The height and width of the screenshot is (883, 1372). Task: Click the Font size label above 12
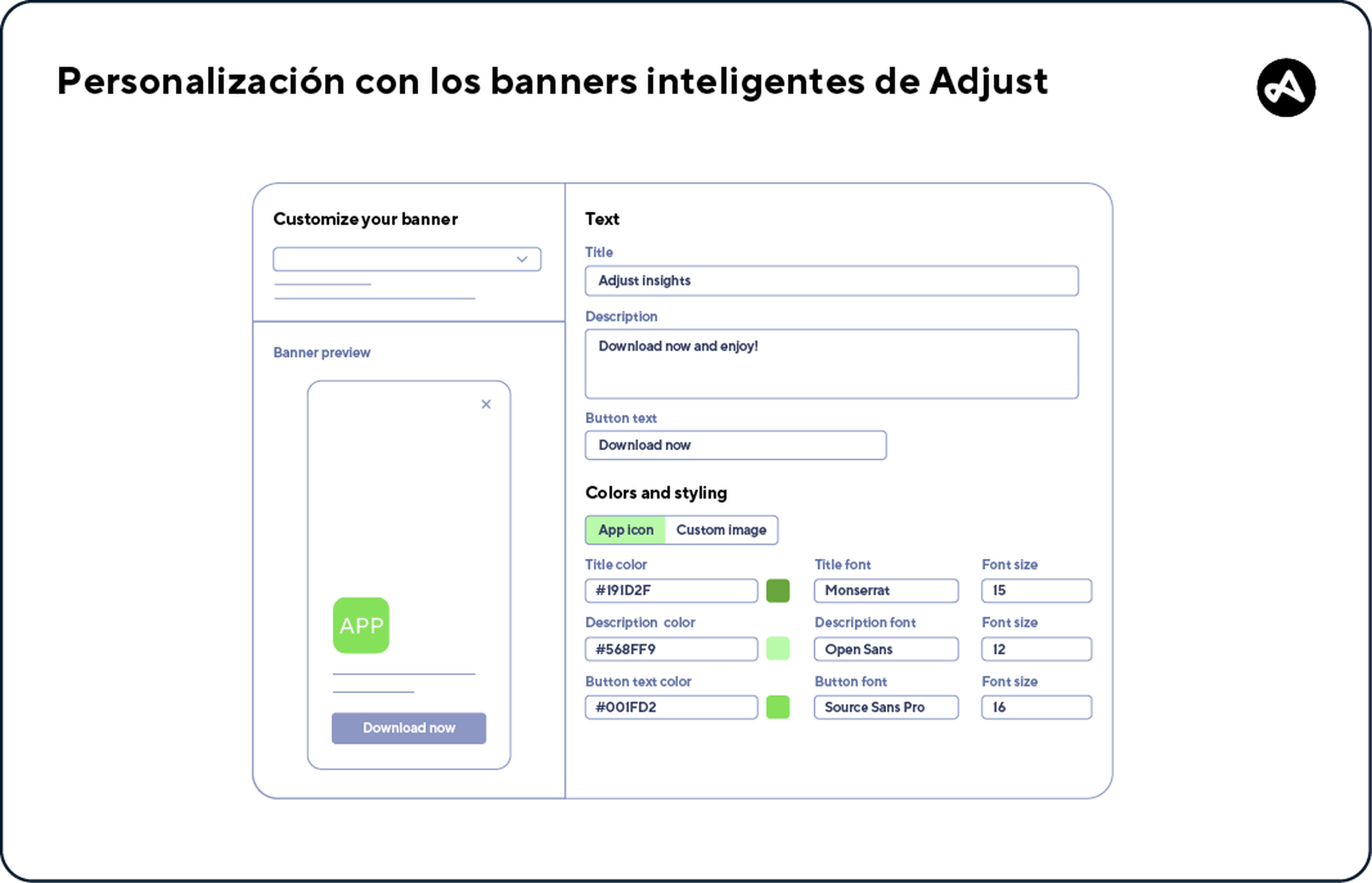point(1009,622)
